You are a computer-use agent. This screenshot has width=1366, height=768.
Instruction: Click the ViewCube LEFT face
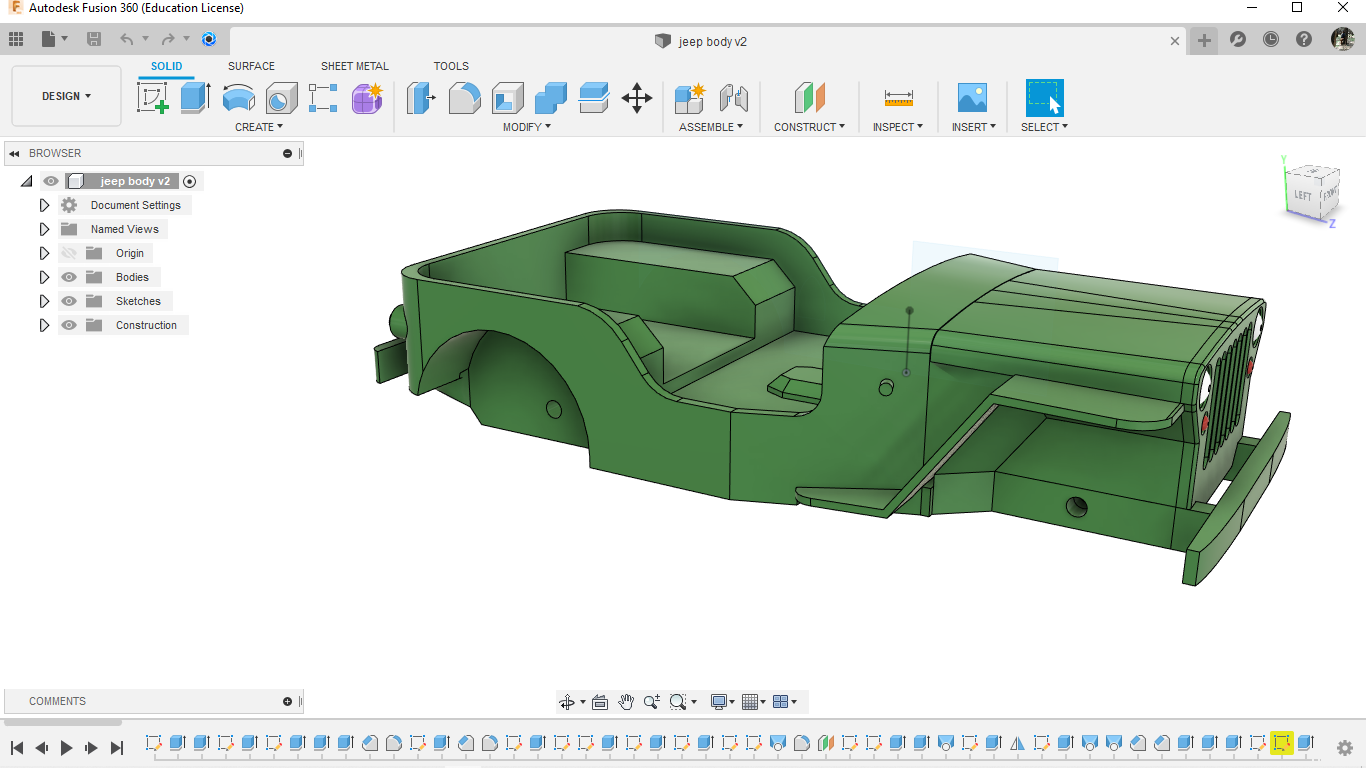coord(1303,195)
